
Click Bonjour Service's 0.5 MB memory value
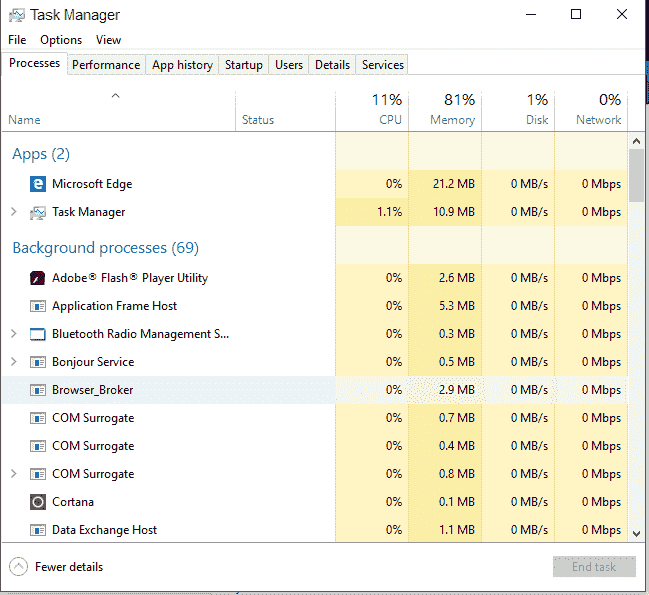tap(457, 362)
